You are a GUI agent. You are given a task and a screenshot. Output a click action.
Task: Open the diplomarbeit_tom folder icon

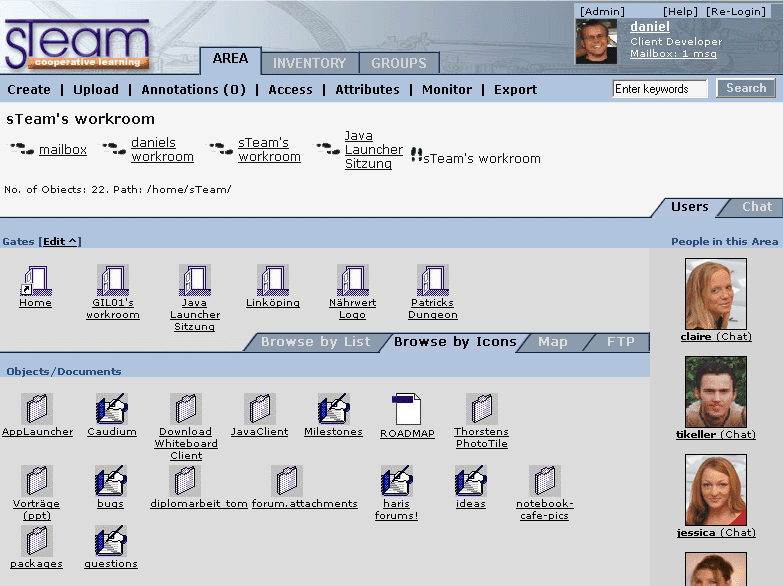click(185, 481)
